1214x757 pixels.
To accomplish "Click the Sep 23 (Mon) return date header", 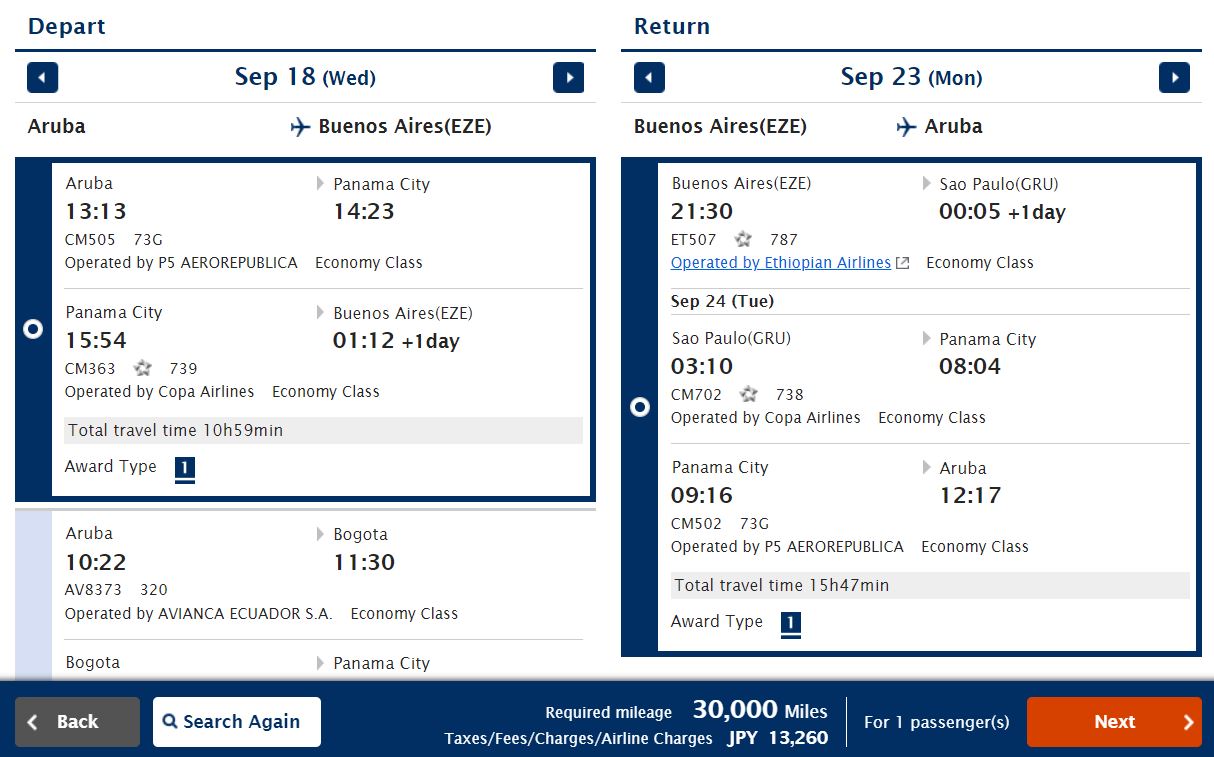I will (911, 77).
